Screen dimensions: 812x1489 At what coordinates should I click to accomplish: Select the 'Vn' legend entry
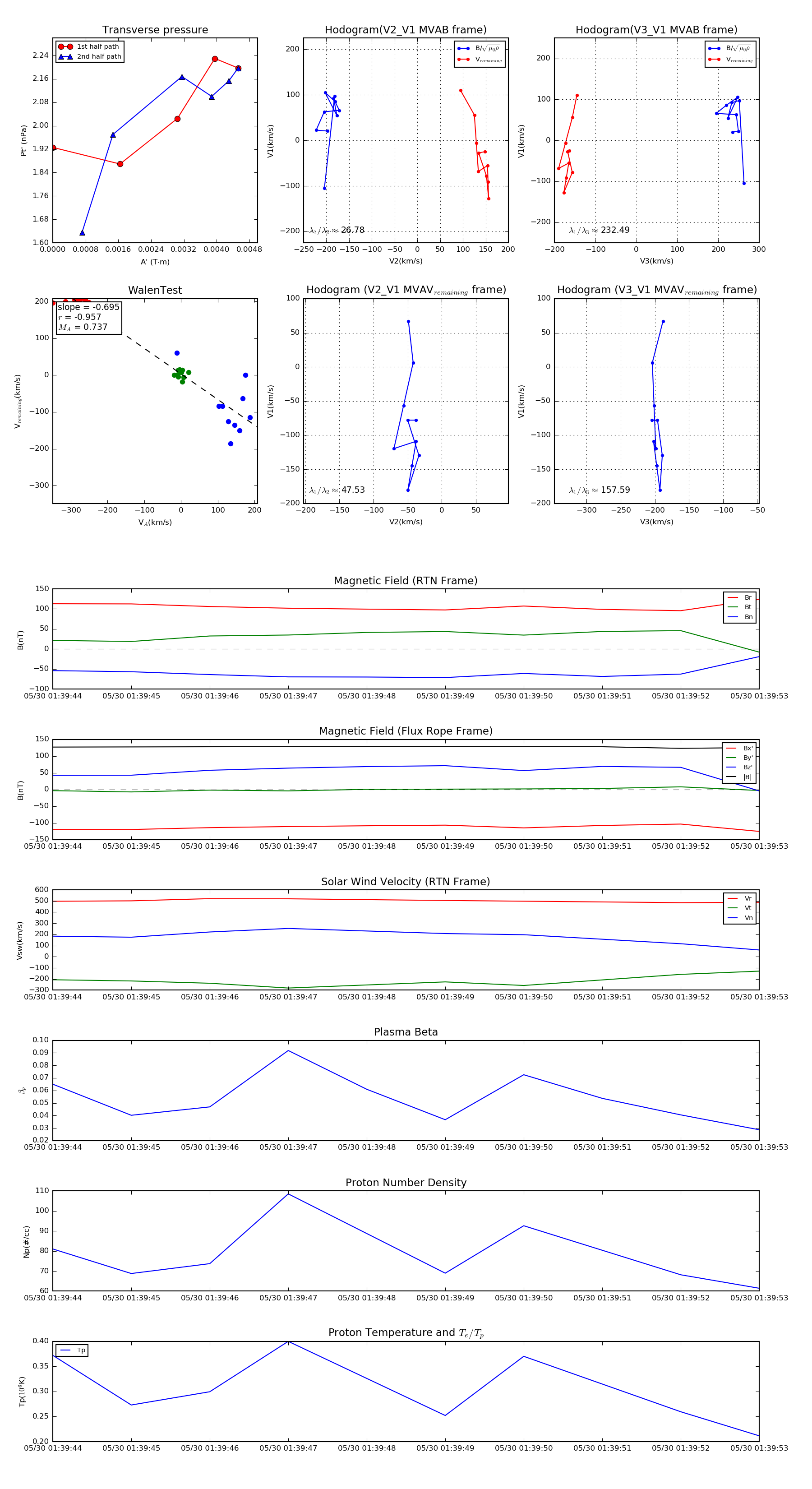(740, 918)
